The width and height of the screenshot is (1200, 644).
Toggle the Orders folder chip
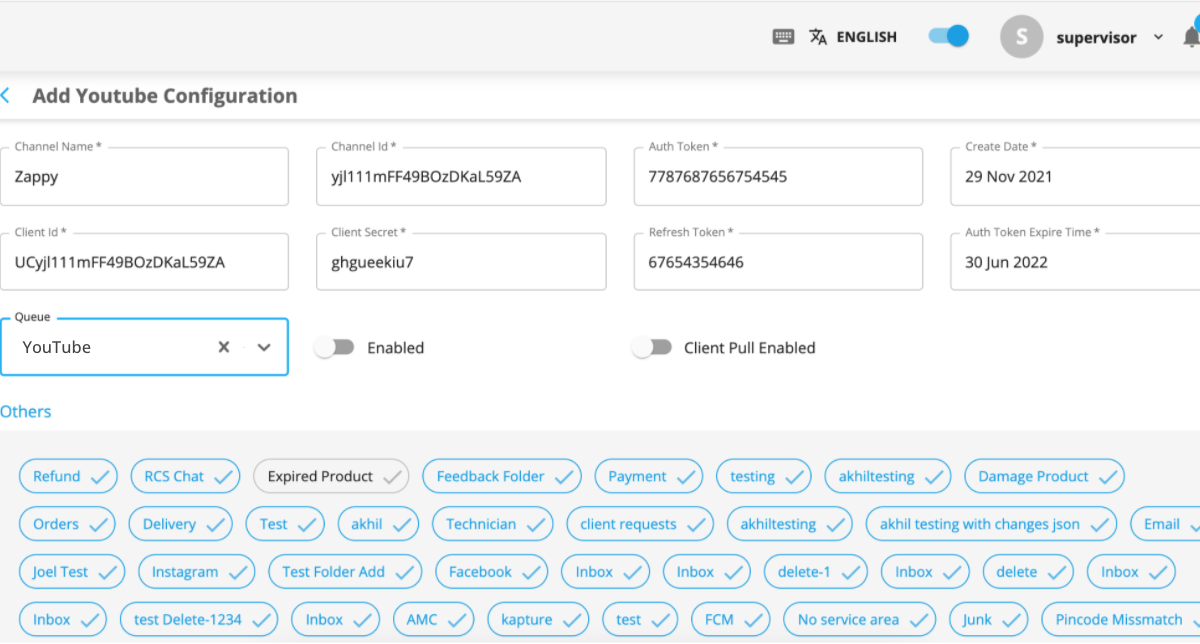67,524
